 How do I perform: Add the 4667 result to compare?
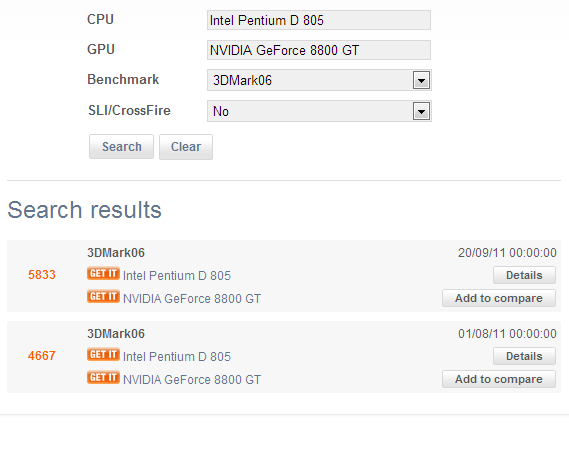[499, 379]
